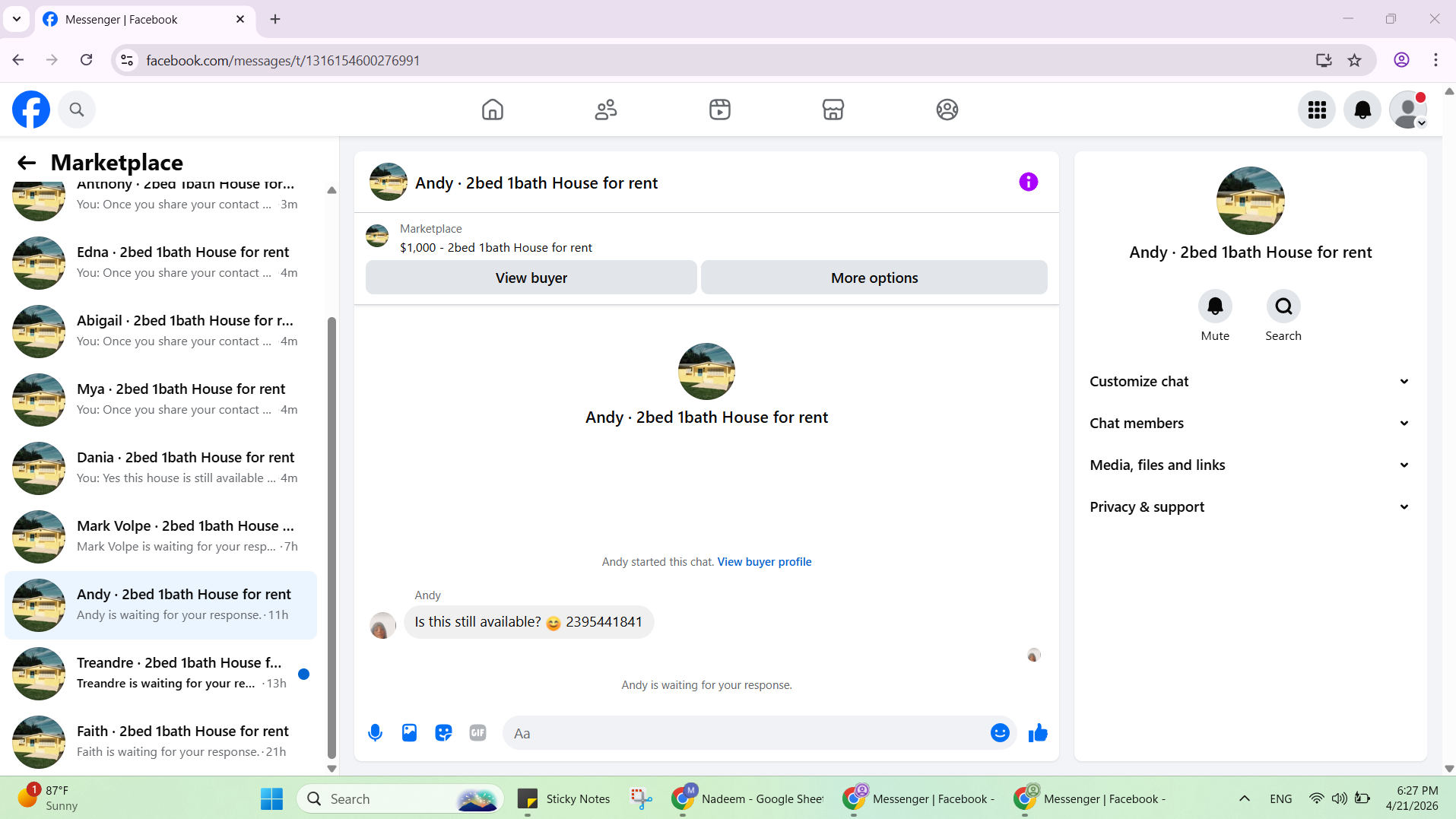This screenshot has height=819, width=1456.
Task: Close the Messenger | Facebook tab
Action: [x=240, y=19]
